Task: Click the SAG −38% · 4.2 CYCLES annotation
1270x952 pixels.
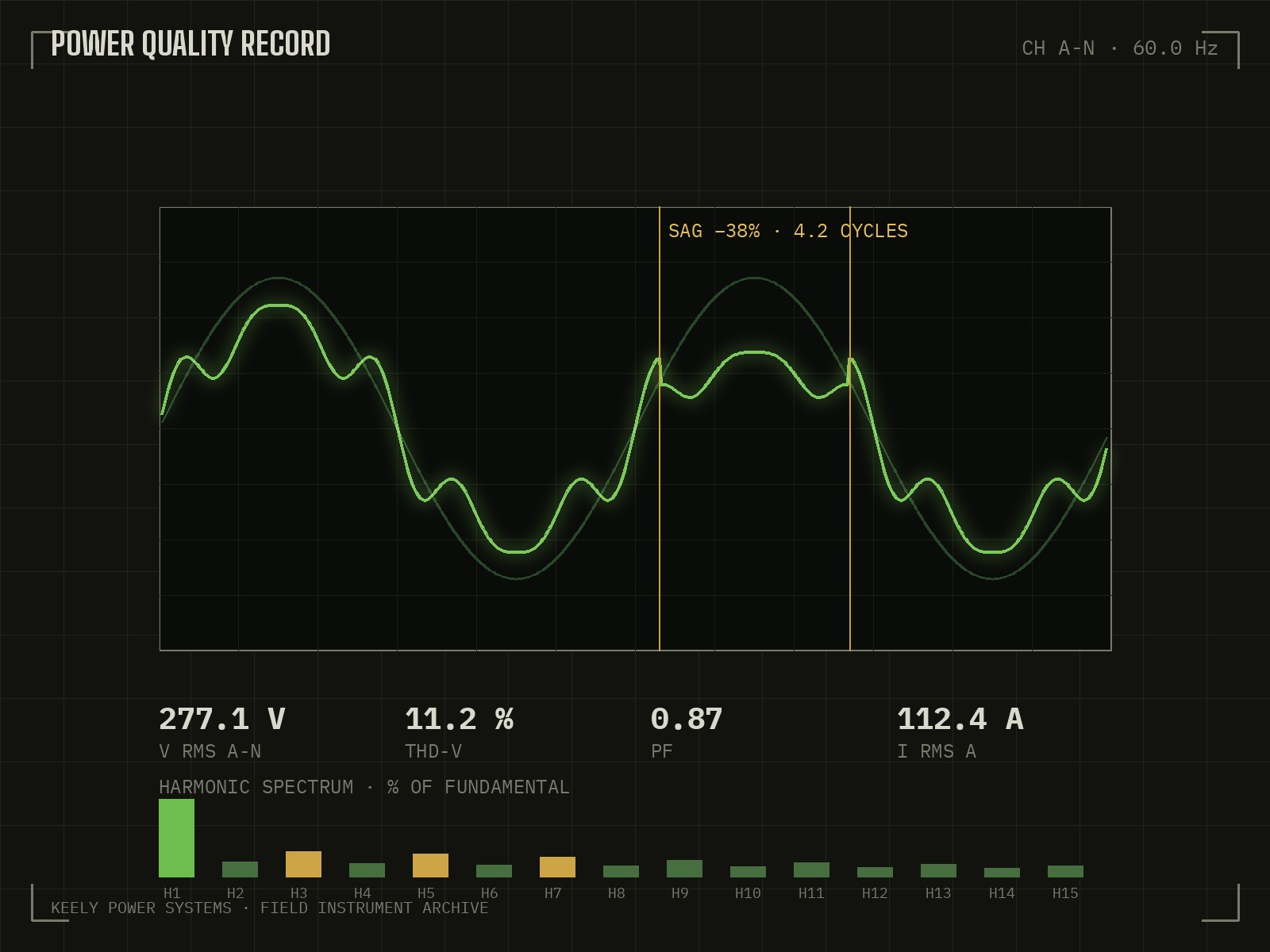Action: click(788, 231)
